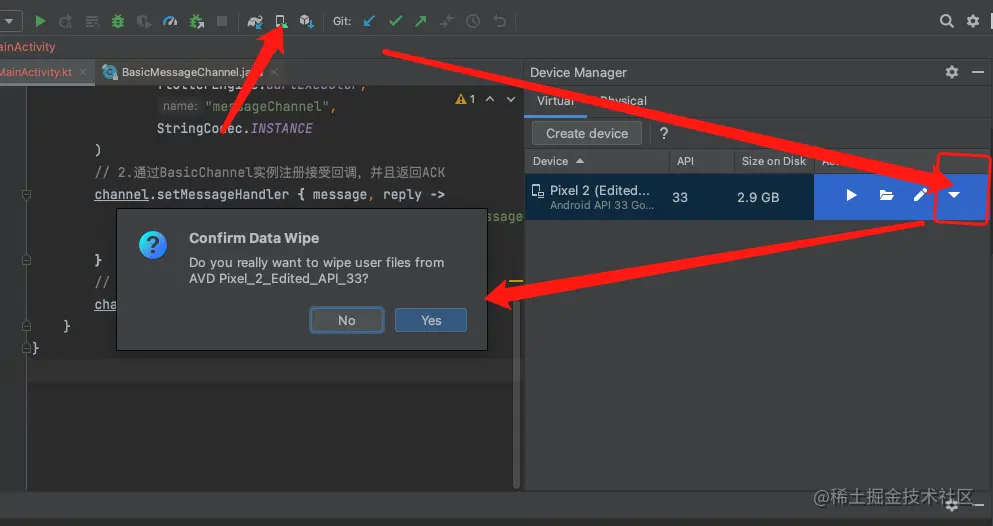The height and width of the screenshot is (526, 993).
Task: Click the Size on Disk column header
Action: point(773,161)
